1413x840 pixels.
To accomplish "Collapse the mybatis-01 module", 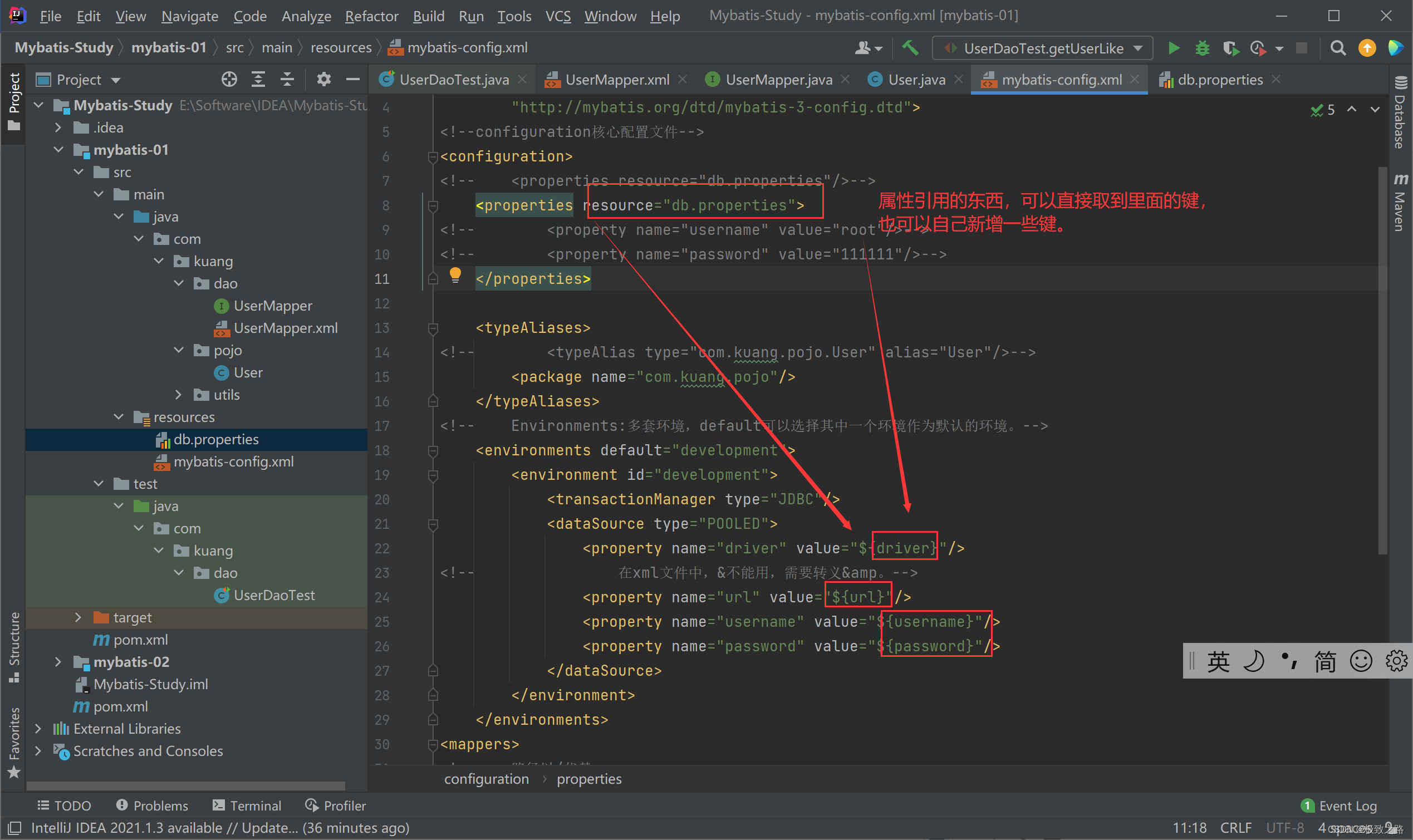I will click(58, 150).
